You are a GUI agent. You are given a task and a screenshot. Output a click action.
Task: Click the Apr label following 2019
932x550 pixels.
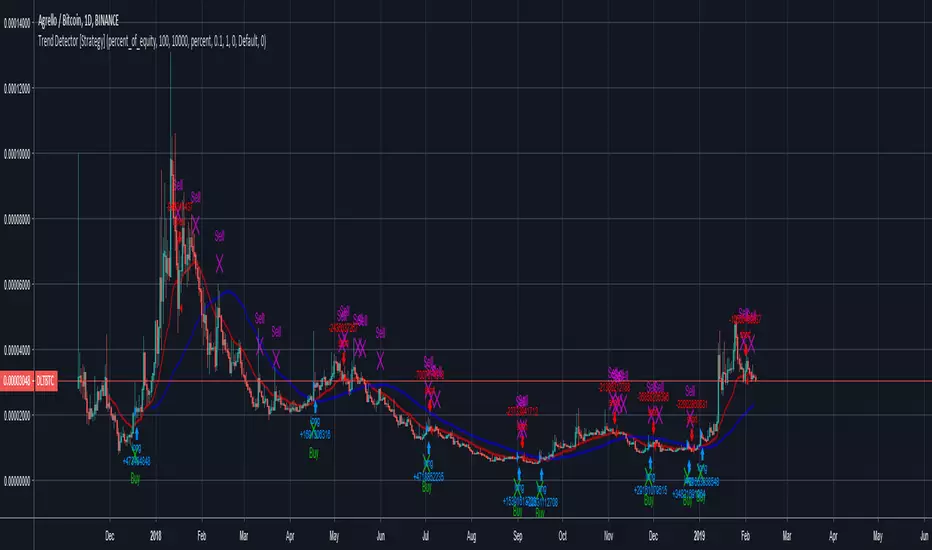(x=833, y=536)
